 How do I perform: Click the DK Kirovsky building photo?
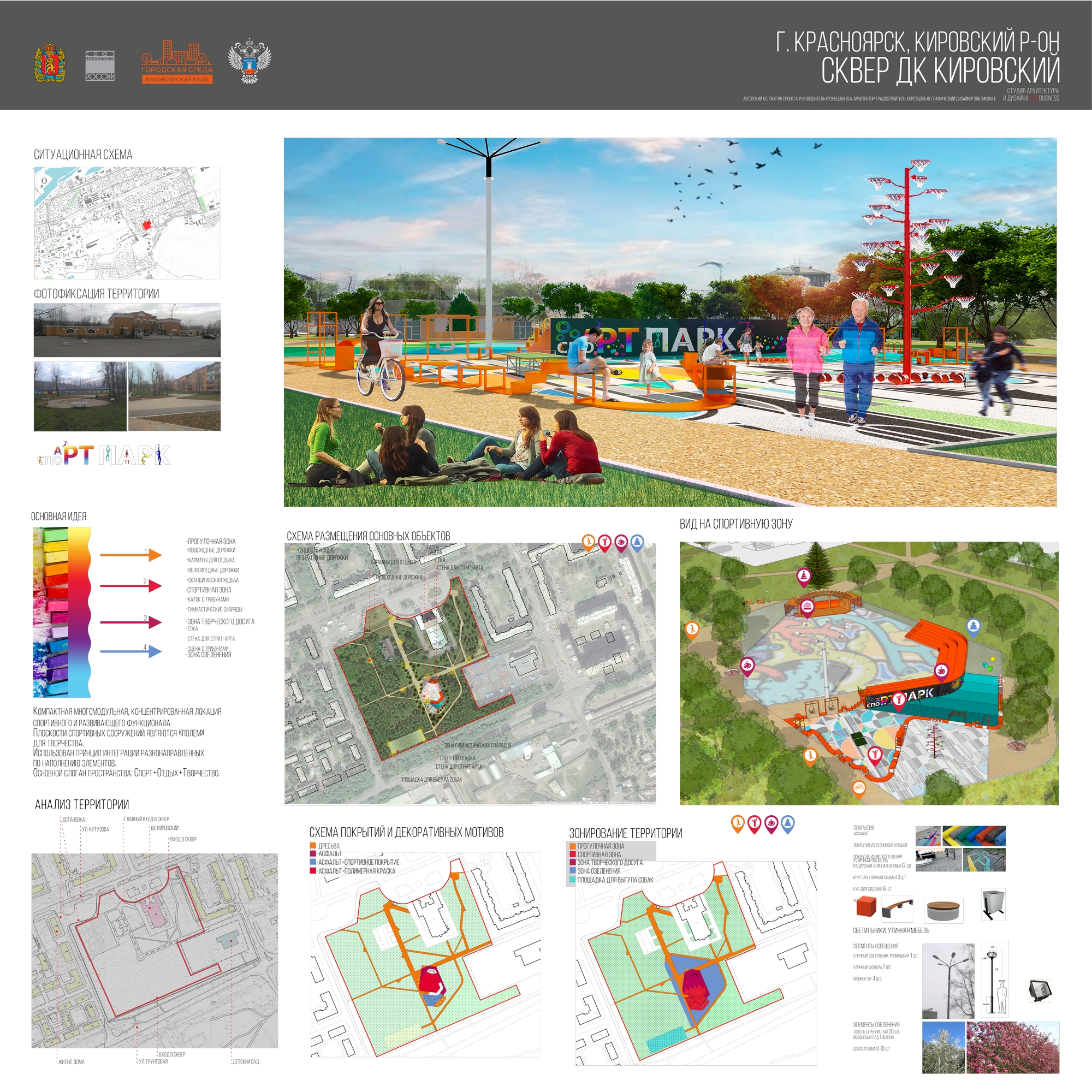(127, 330)
